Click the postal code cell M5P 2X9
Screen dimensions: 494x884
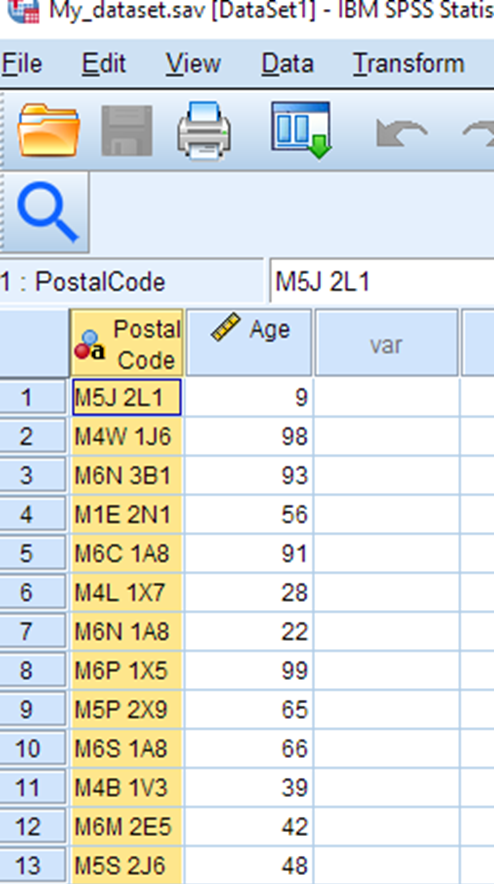127,709
